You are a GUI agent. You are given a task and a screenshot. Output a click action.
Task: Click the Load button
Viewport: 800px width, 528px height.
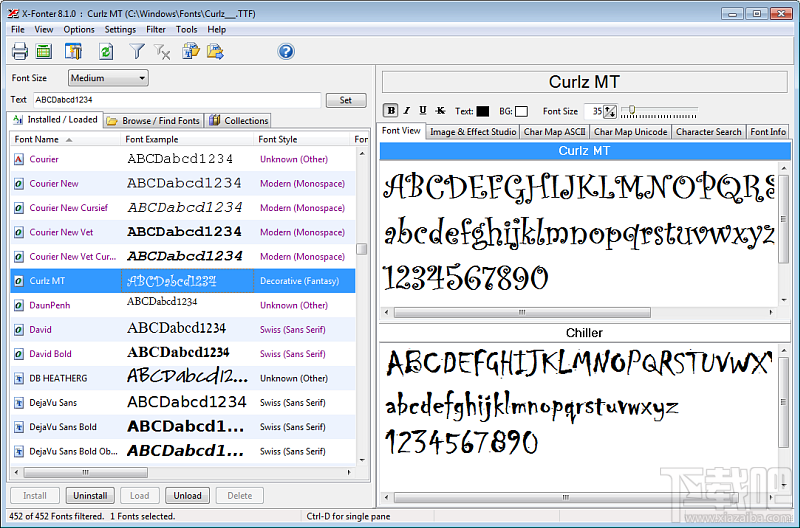tap(139, 495)
